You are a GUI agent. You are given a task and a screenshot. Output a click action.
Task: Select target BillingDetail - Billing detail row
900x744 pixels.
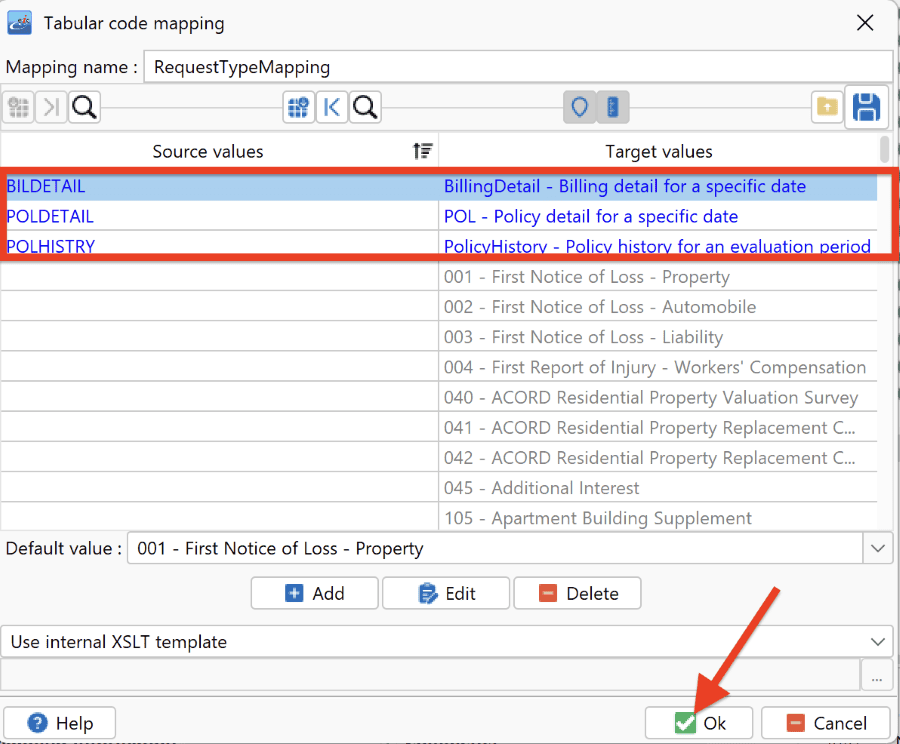(658, 187)
